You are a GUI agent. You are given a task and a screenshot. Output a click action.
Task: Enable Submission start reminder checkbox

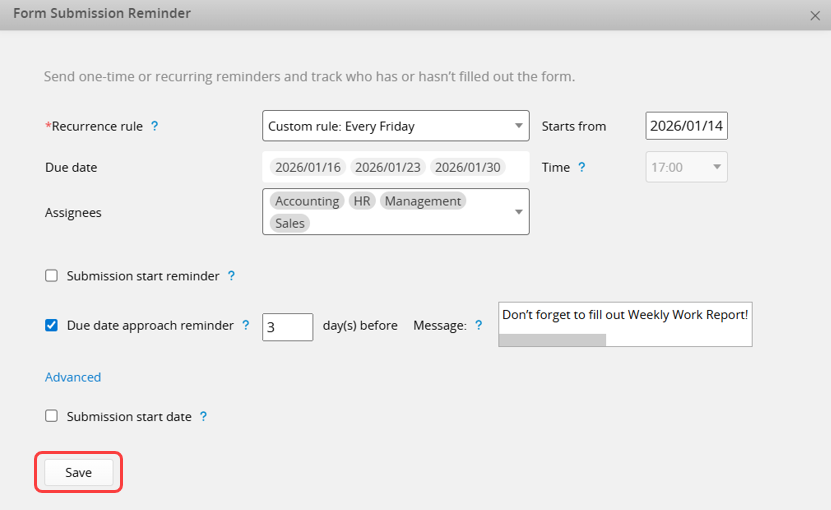52,276
